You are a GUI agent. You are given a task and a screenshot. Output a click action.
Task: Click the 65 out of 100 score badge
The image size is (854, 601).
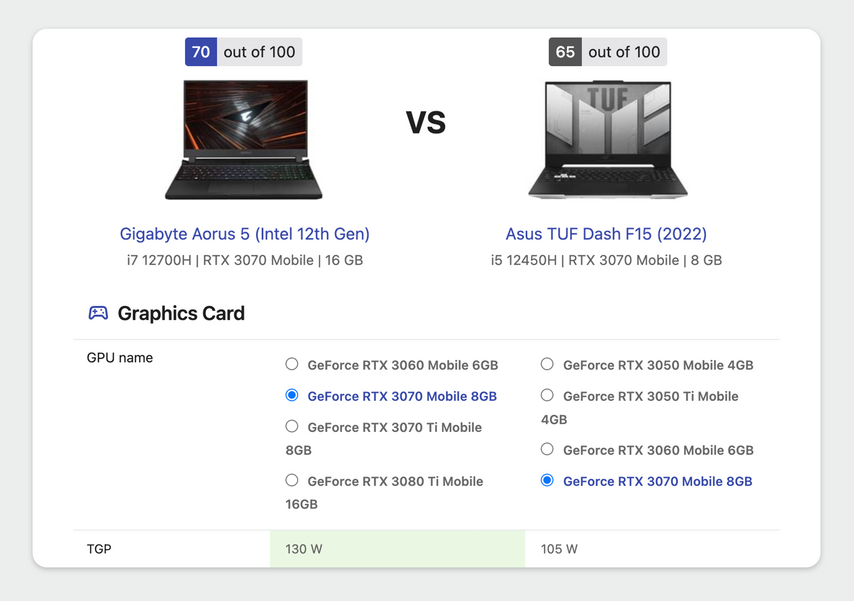(x=608, y=52)
